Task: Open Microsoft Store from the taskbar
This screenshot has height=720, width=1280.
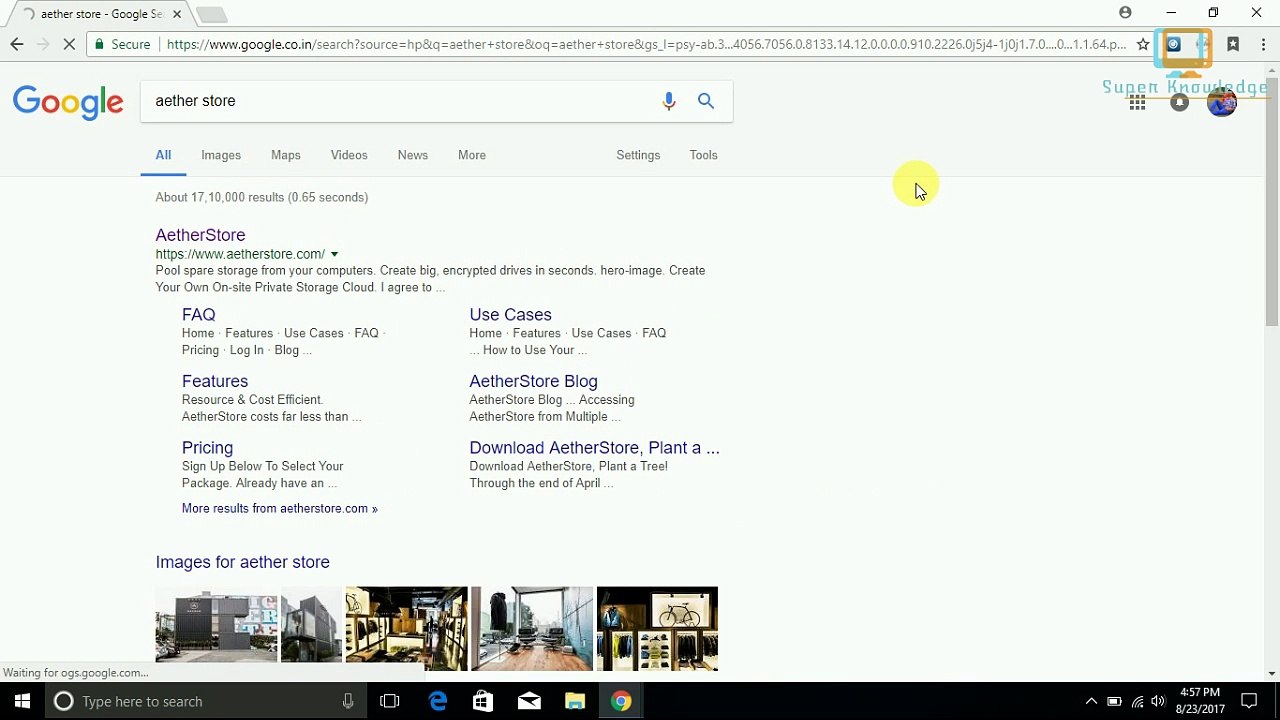Action: pos(483,701)
